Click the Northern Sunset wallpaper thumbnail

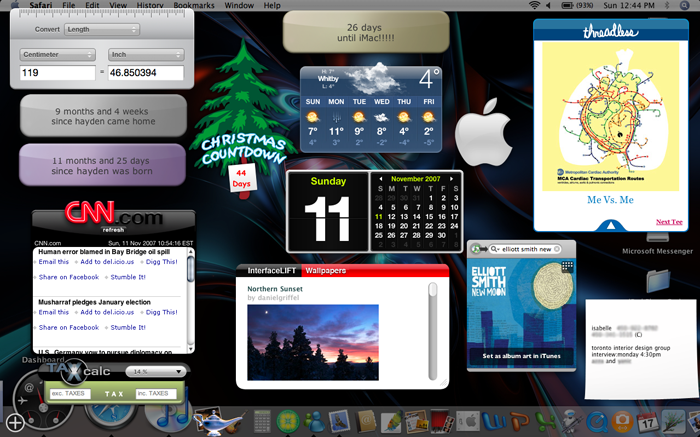tap(313, 342)
